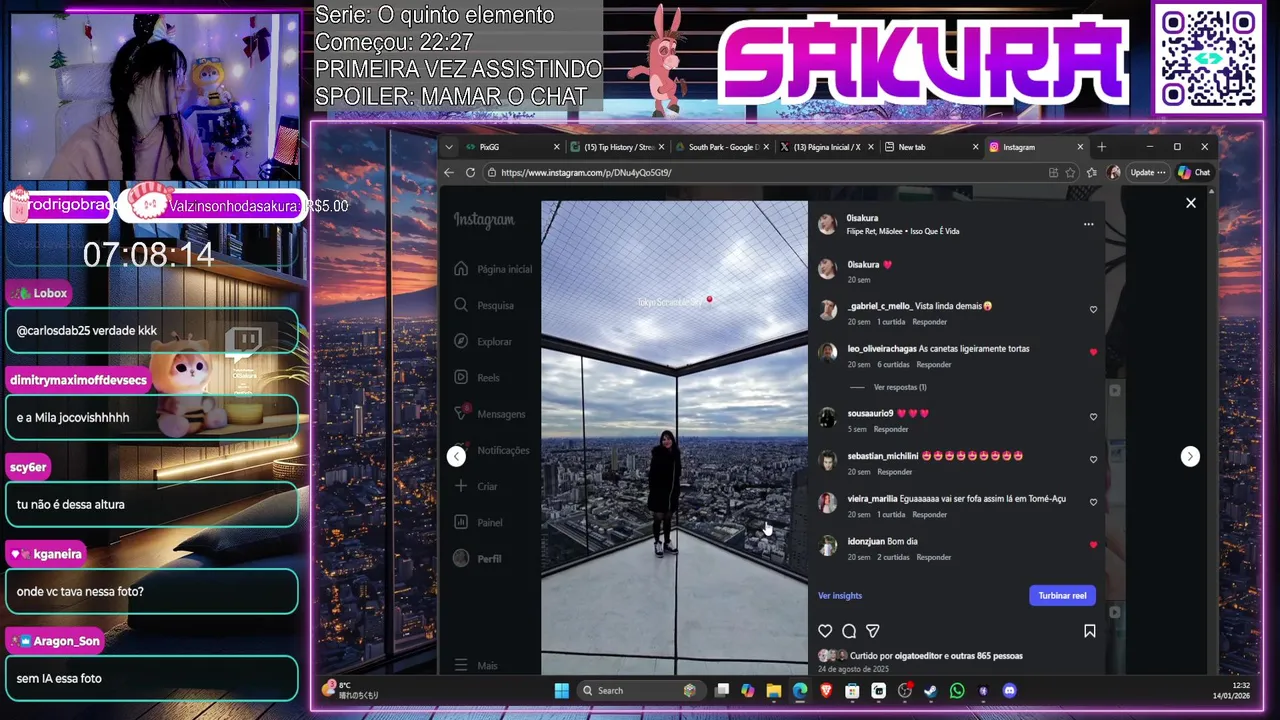
Task: Open File Explorer from taskbar
Action: [774, 690]
